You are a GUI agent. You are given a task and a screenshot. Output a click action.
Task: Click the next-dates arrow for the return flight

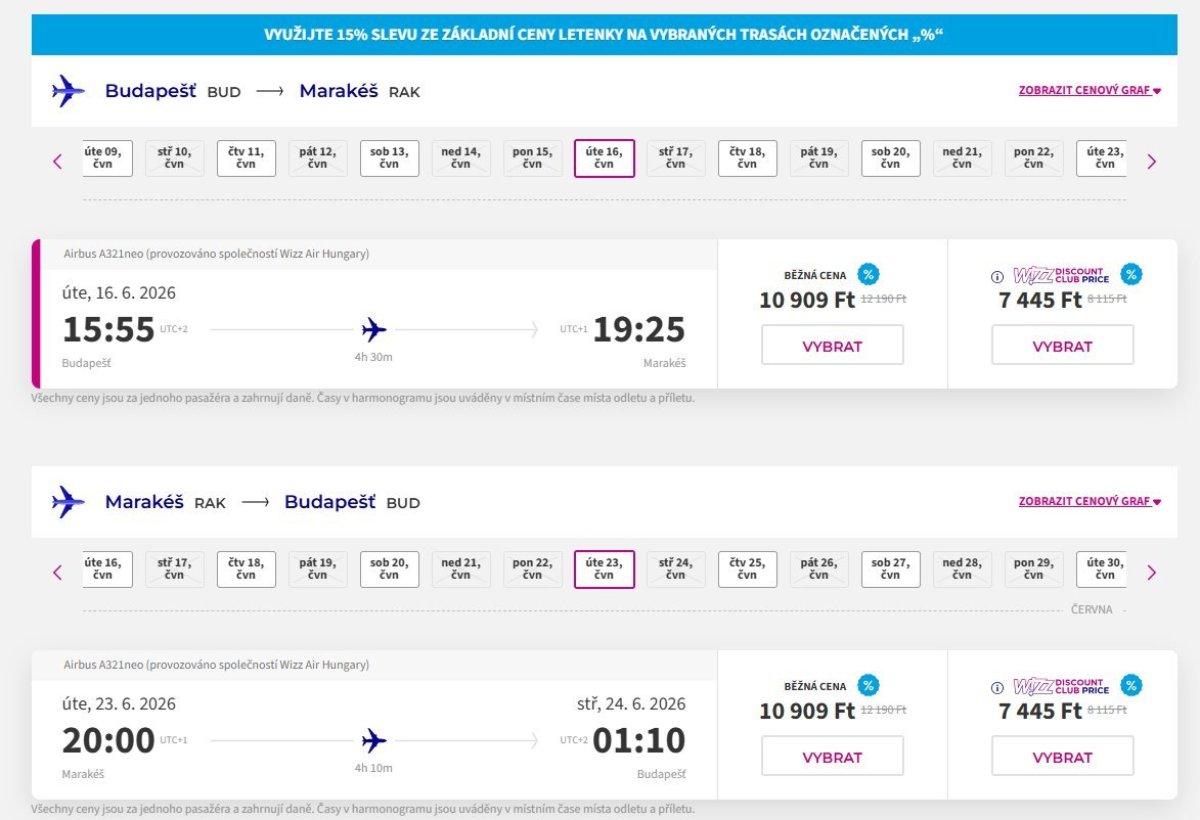tap(1151, 572)
